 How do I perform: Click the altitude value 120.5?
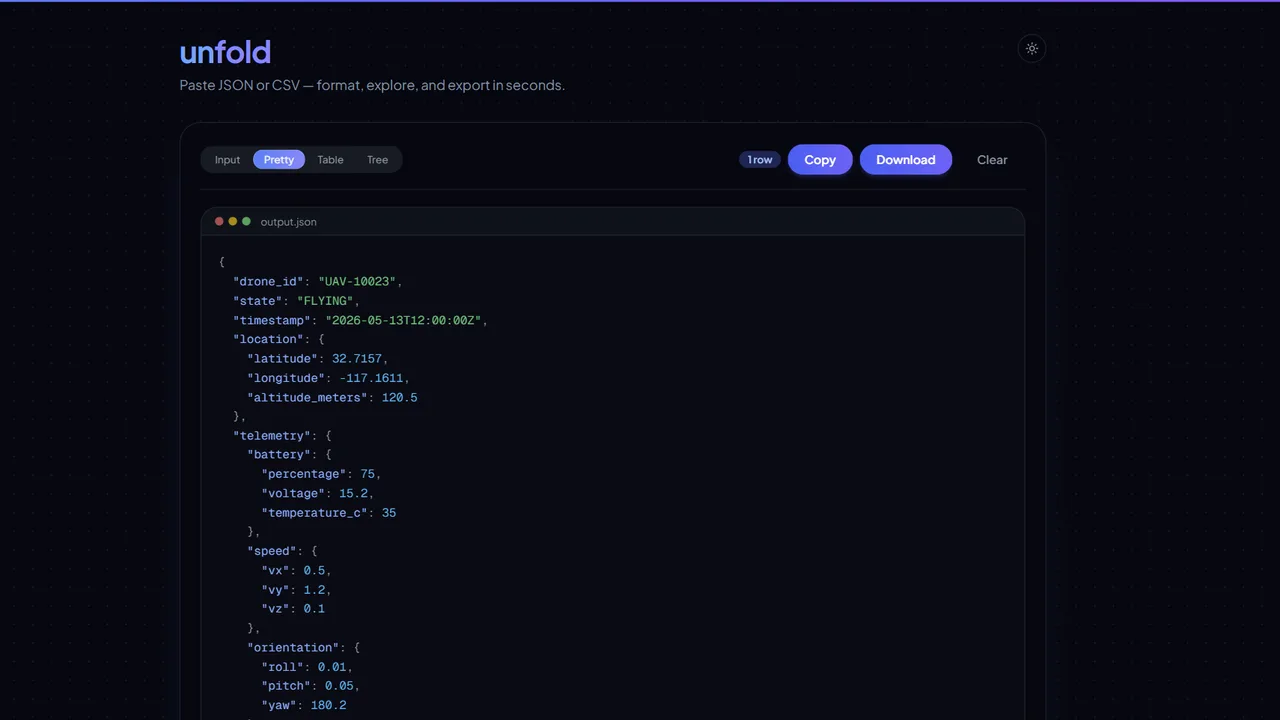(x=400, y=397)
